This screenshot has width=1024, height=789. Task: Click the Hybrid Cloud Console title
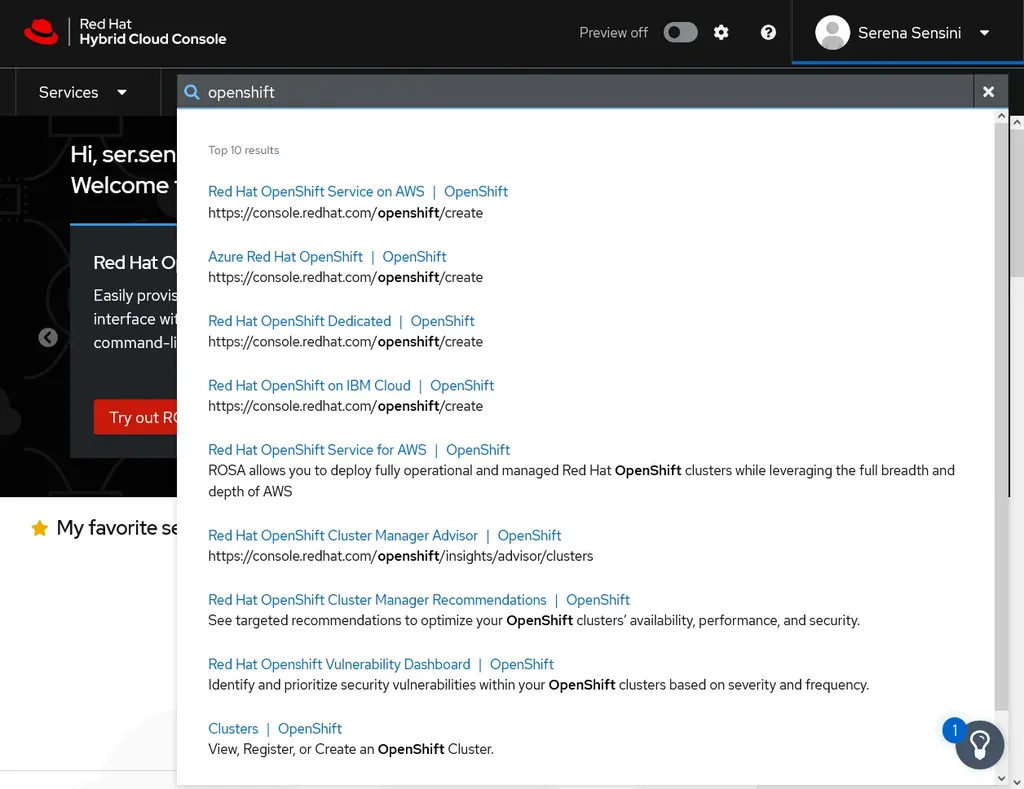tap(153, 39)
